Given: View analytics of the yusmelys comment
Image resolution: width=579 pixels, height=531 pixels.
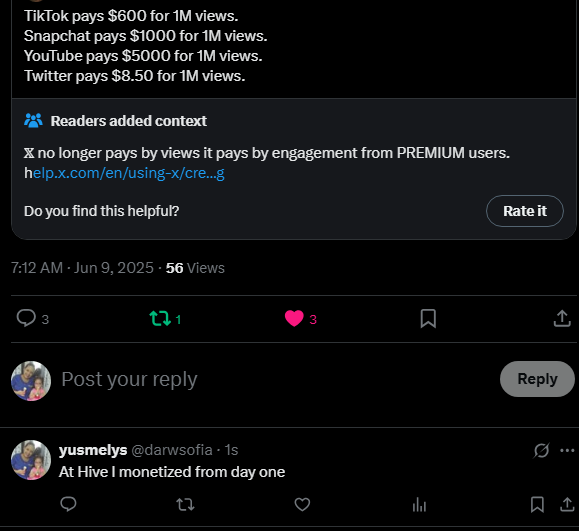Looking at the screenshot, I should point(419,504).
